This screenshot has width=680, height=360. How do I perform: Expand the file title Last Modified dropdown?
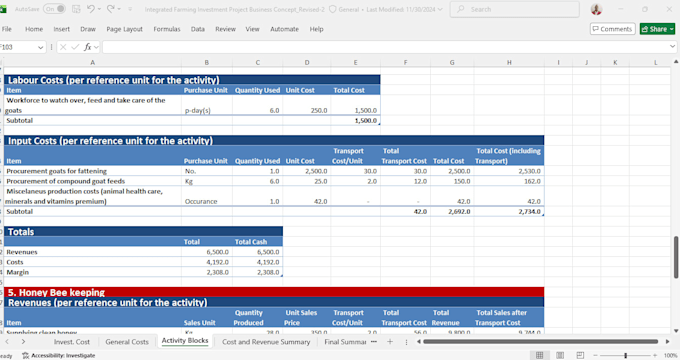click(440, 9)
